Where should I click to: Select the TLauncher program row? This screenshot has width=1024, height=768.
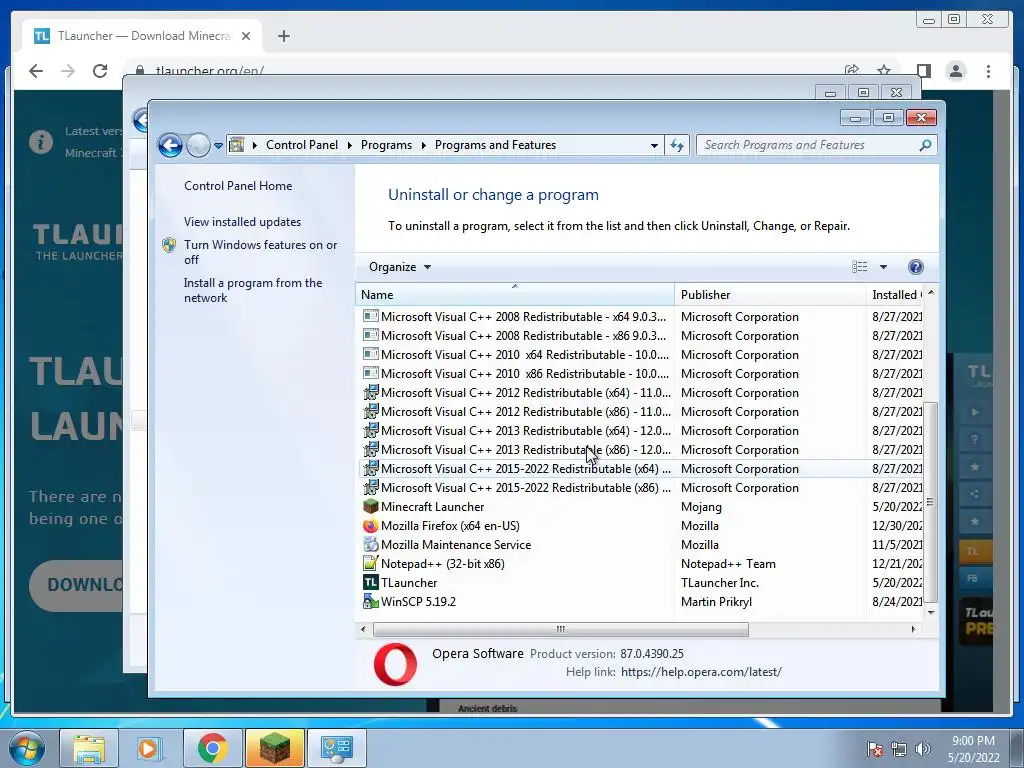coord(640,583)
